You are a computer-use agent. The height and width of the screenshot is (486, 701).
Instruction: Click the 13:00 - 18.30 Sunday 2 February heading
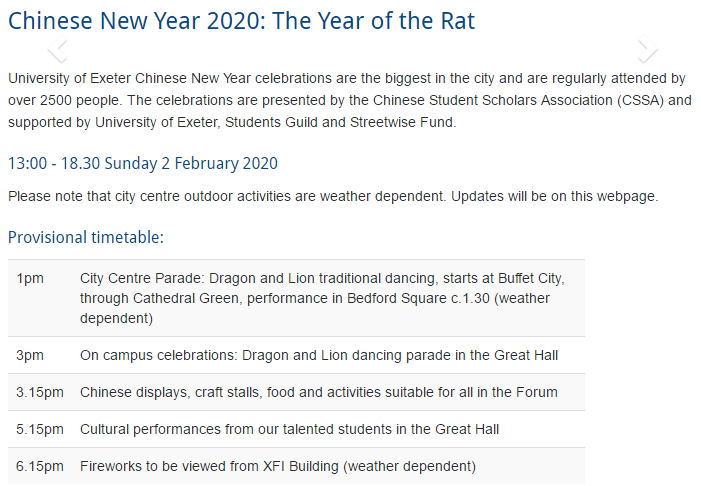[x=143, y=164]
